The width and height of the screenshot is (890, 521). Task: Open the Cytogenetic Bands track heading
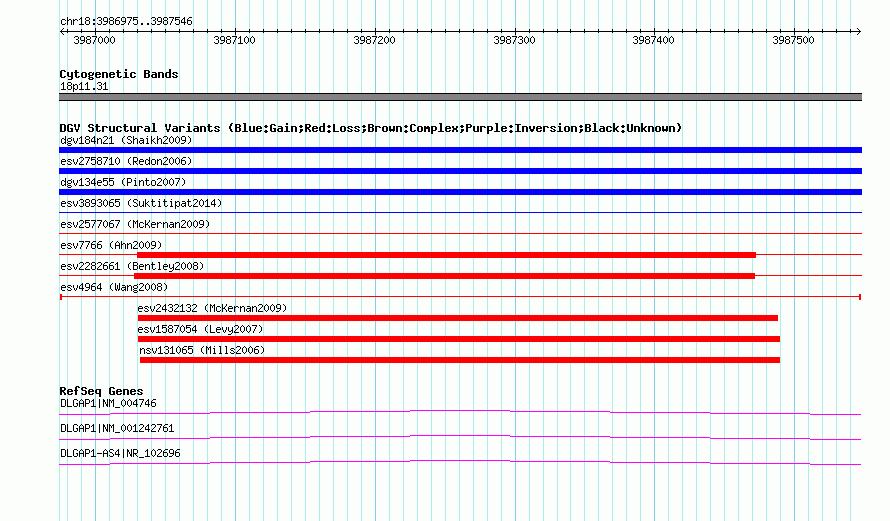(119, 74)
